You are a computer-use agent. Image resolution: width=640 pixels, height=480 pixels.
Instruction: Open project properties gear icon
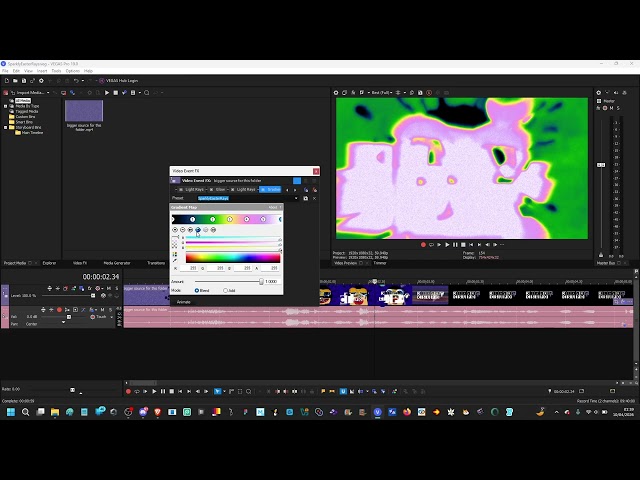(41, 81)
